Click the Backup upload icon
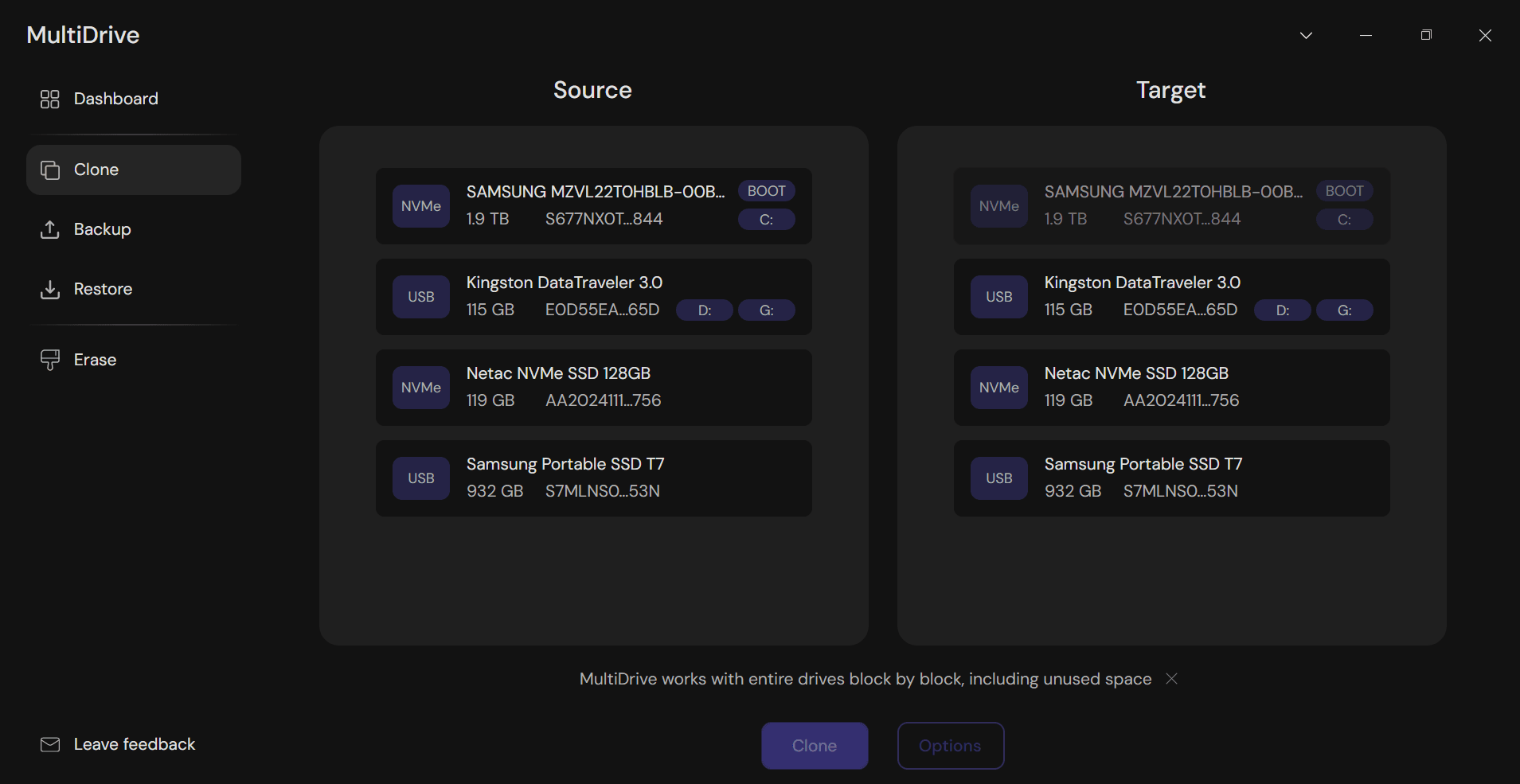Screen dimensions: 1520x784 pos(49,229)
